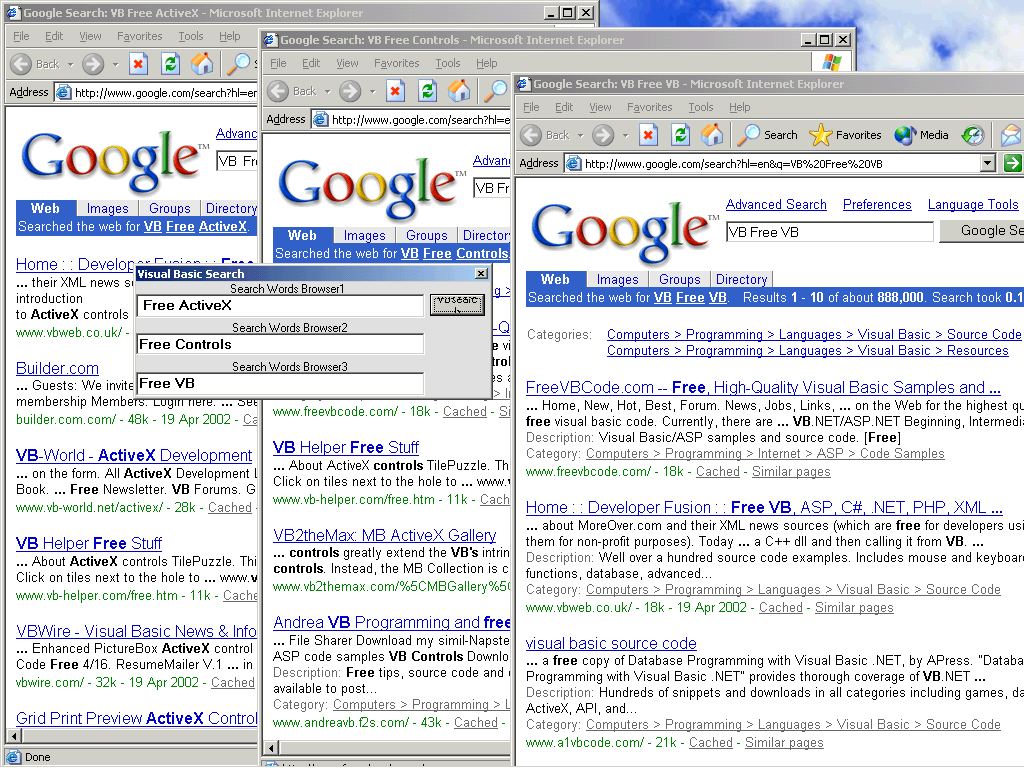This screenshot has height=768, width=1024.
Task: Click Back arrow in VB Free Controls window
Action: (278, 91)
